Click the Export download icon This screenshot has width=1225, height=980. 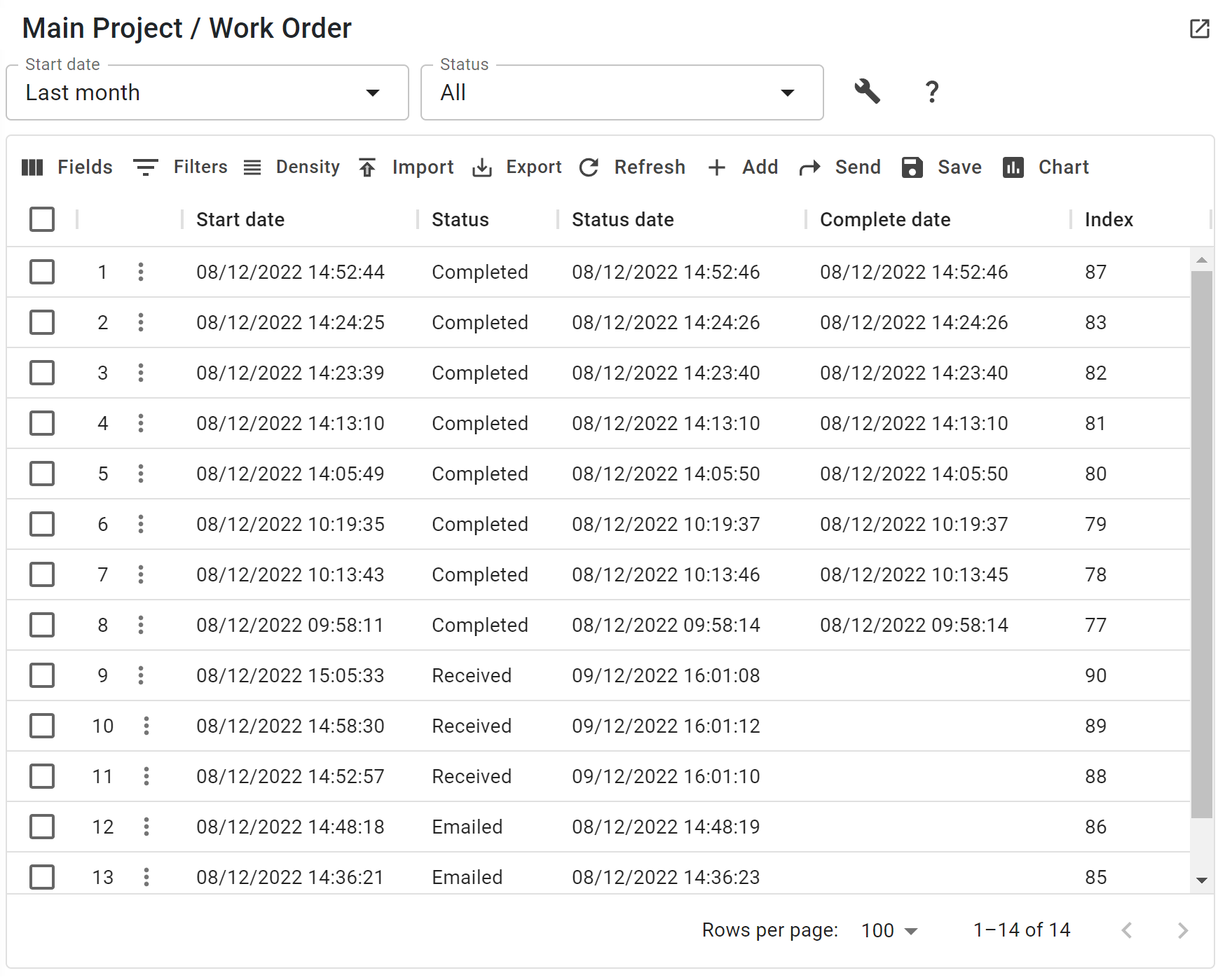coord(481,167)
